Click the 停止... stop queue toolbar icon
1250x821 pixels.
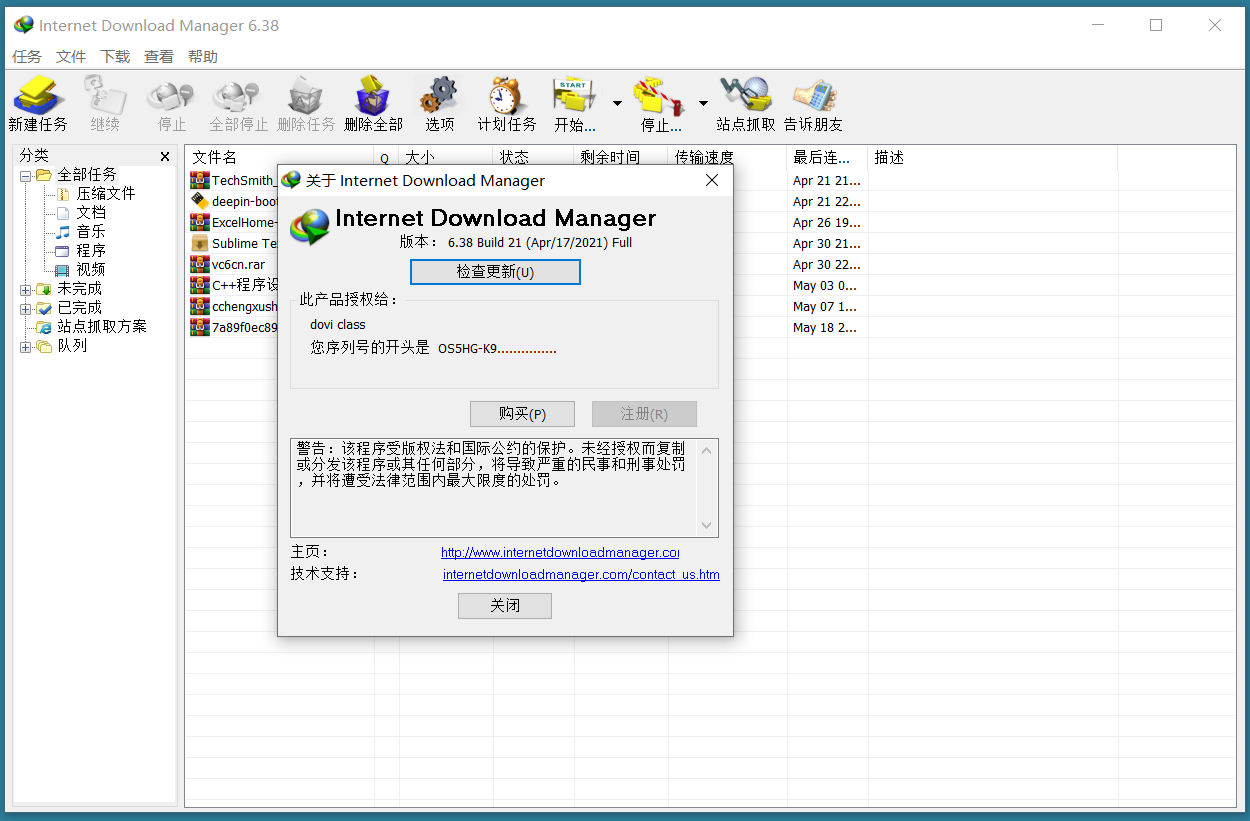click(660, 96)
